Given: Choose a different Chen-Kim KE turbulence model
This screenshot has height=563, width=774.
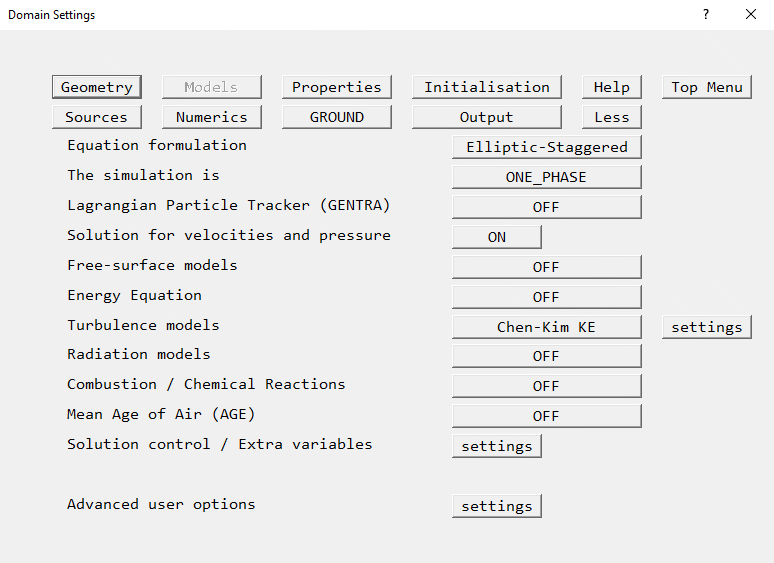Looking at the screenshot, I should [546, 327].
